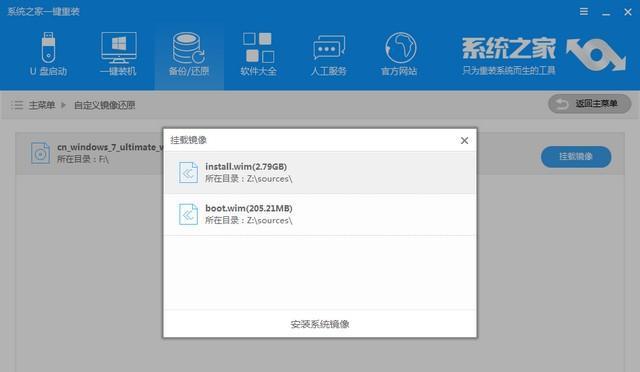Screen dimensions: 640x372
Task: Click the 所在目录：F:\ text of ISO
Action: [83, 159]
